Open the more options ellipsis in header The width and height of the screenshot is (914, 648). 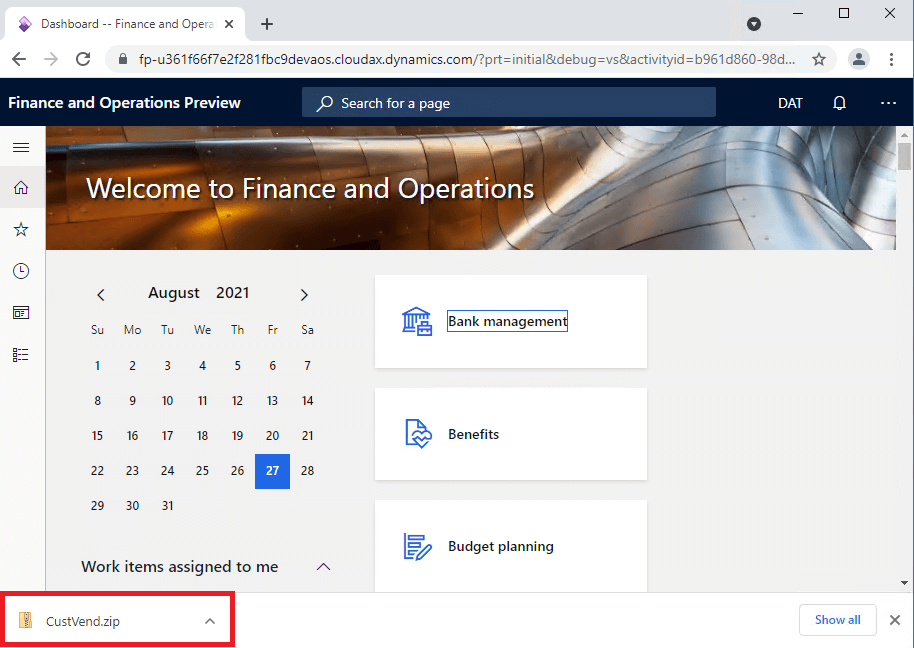[x=888, y=103]
